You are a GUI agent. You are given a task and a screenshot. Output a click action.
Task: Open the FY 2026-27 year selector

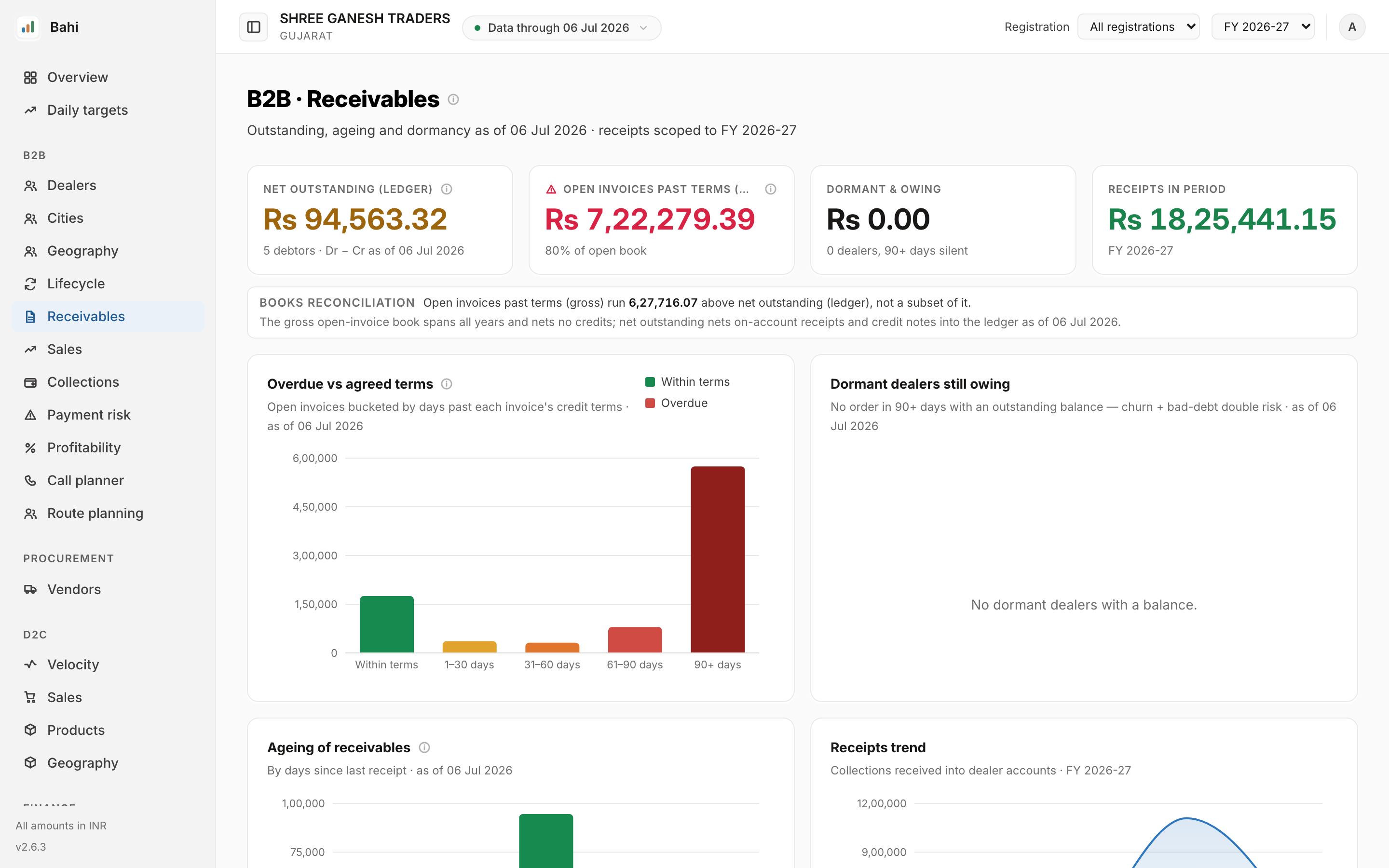point(1263,27)
